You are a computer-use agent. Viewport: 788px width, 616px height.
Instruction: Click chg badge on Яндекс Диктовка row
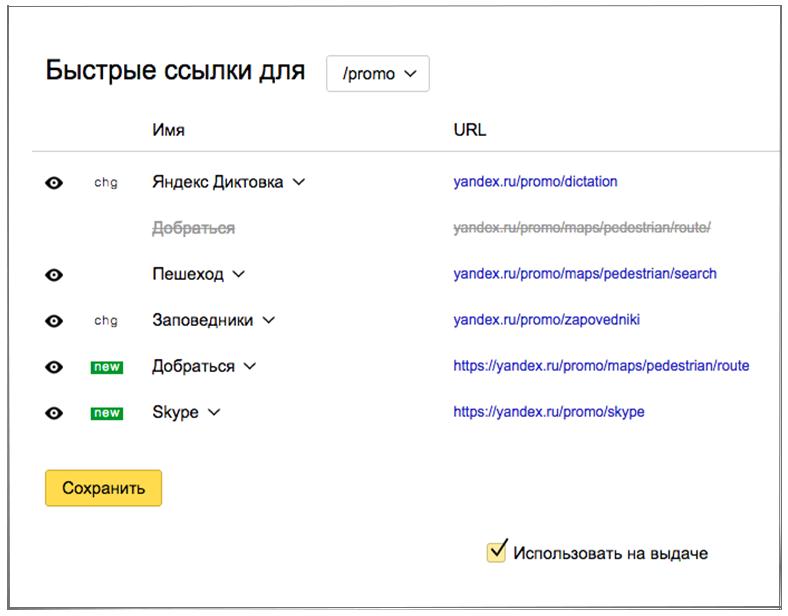(106, 182)
